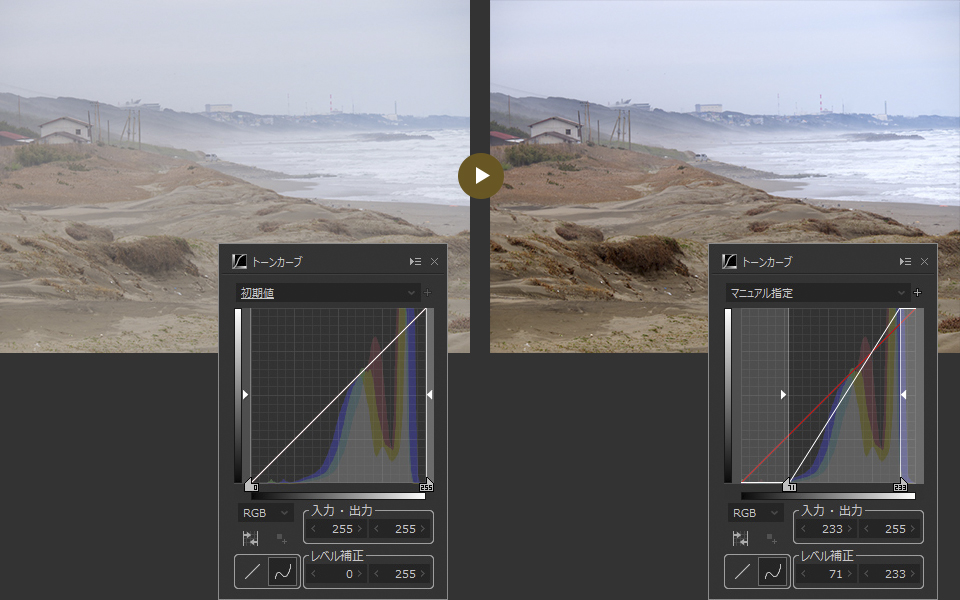This screenshot has width=960, height=600.
Task: Click the add point icon in the right panel
Action: [771, 538]
